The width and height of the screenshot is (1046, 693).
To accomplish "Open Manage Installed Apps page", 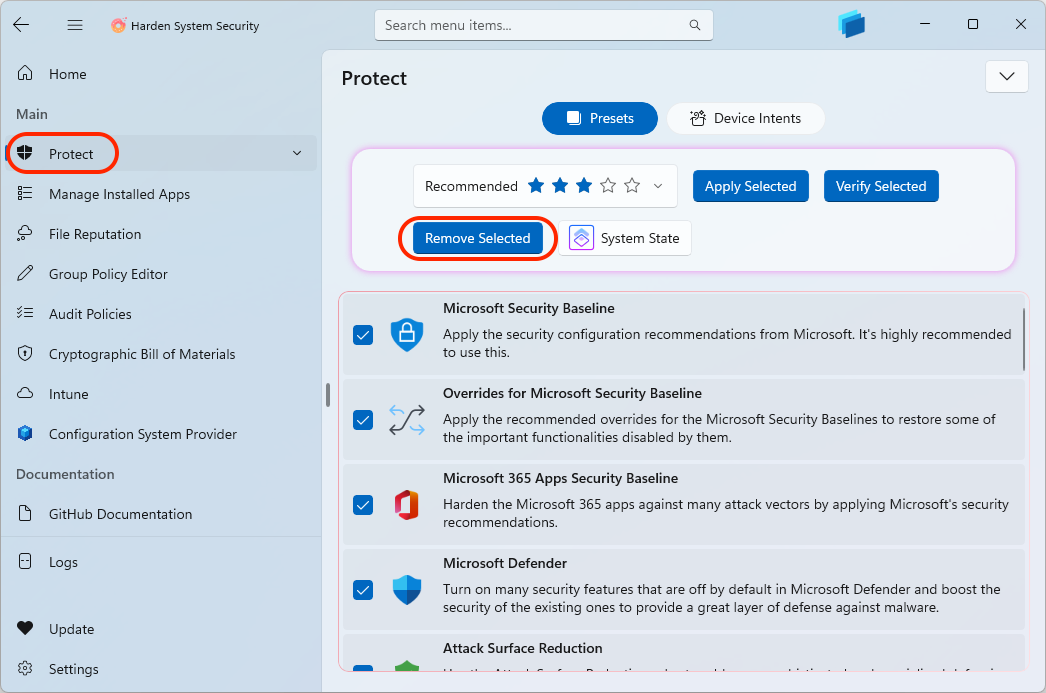I will (161, 193).
